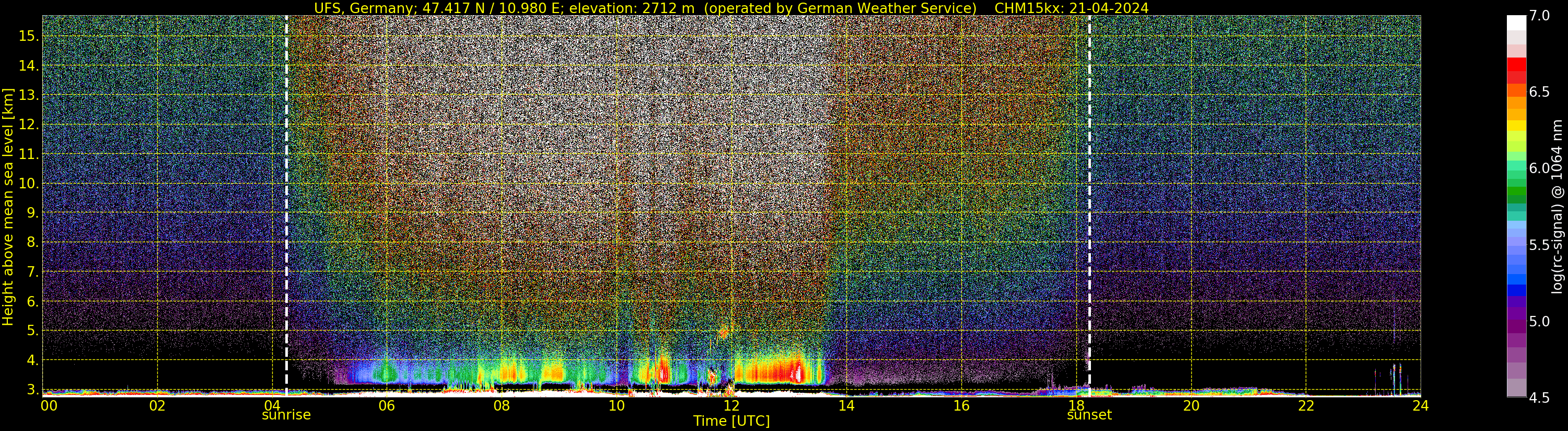Click the 06 hour tick on time axis
The image size is (1568, 431).
click(387, 405)
